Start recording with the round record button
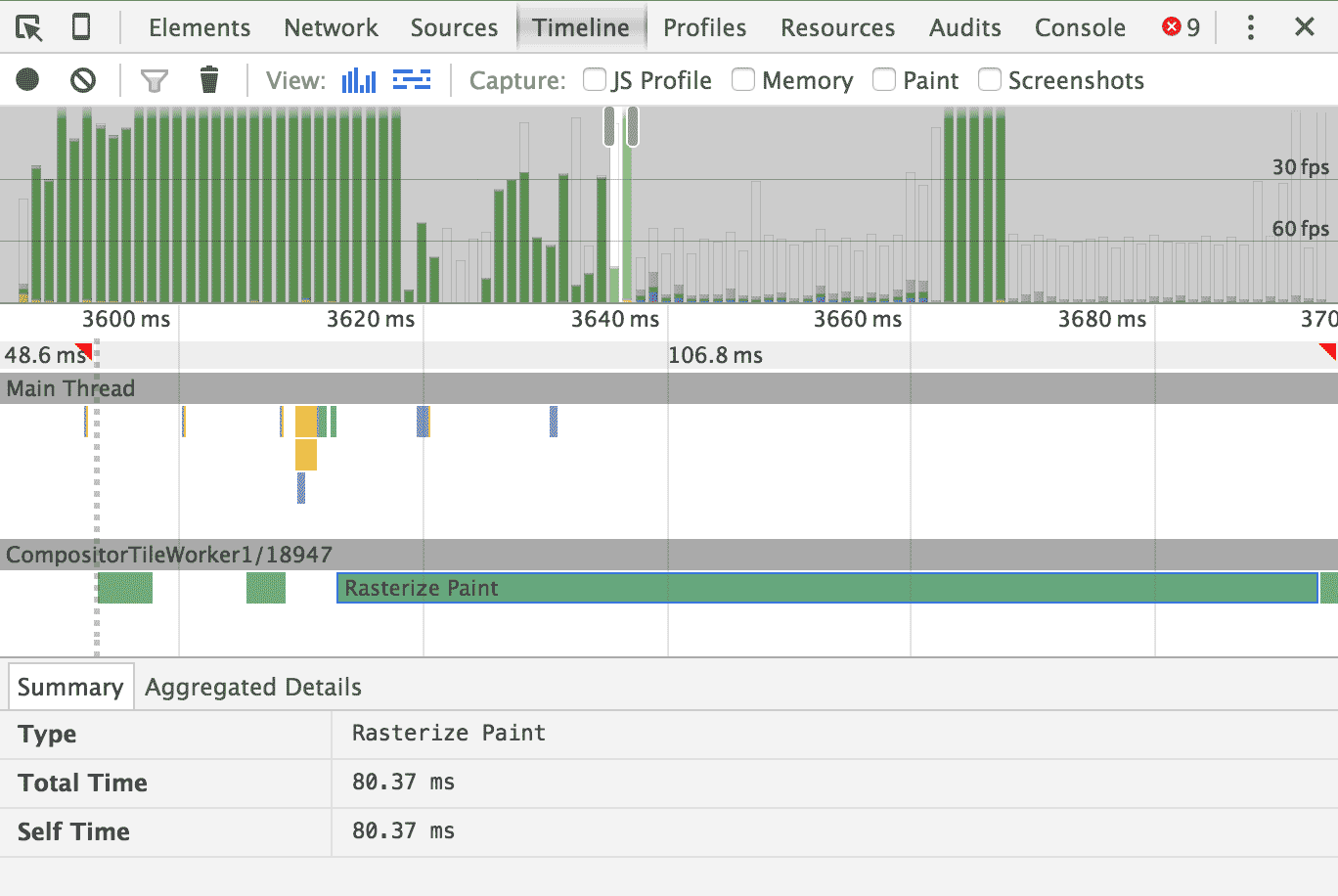 tap(27, 79)
